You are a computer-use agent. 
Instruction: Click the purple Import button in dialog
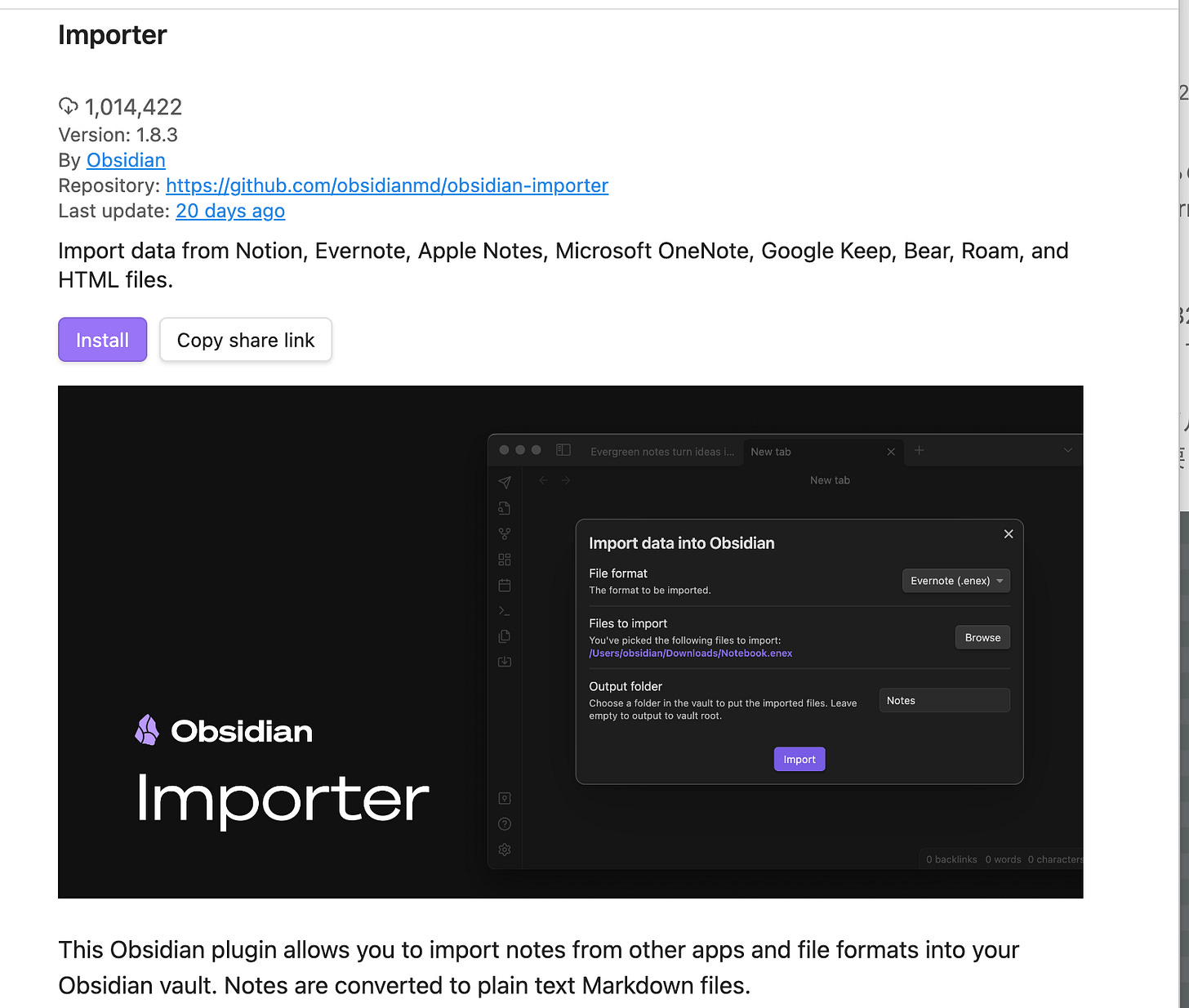[x=799, y=759]
